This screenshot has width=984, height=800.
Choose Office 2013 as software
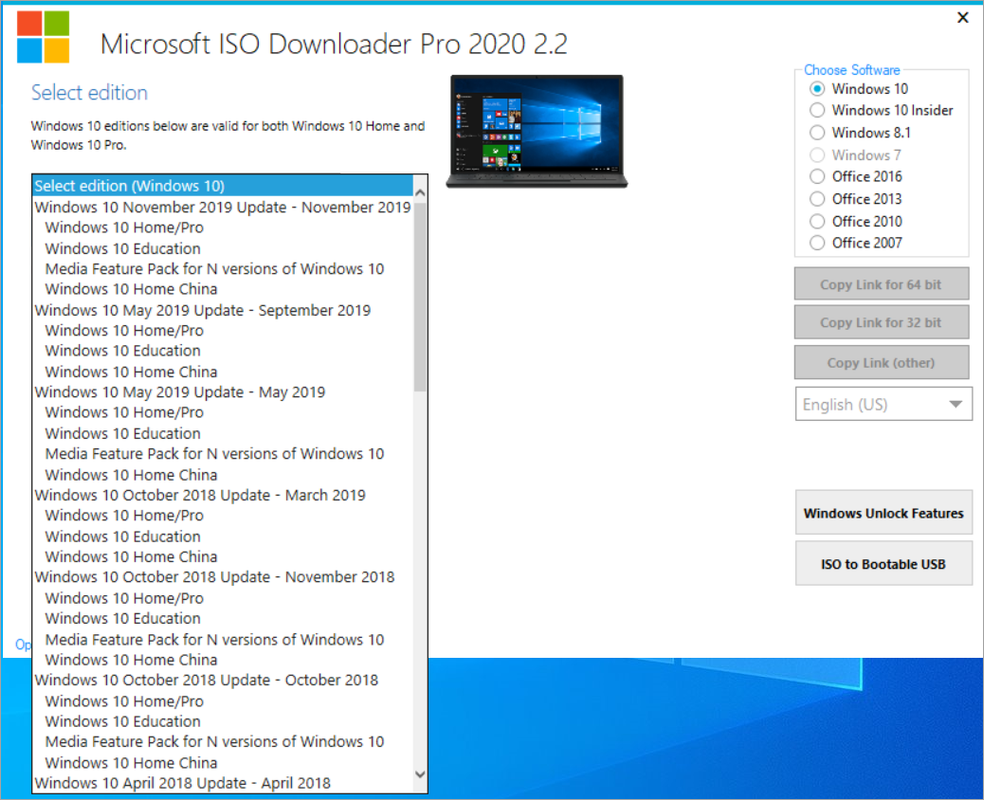[x=816, y=199]
